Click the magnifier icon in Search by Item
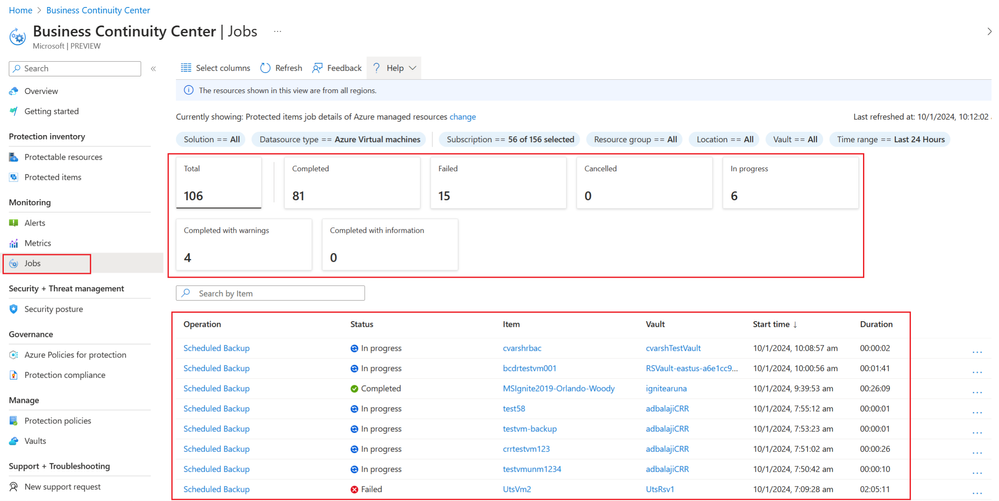This screenshot has height=501, width=999. click(x=186, y=293)
